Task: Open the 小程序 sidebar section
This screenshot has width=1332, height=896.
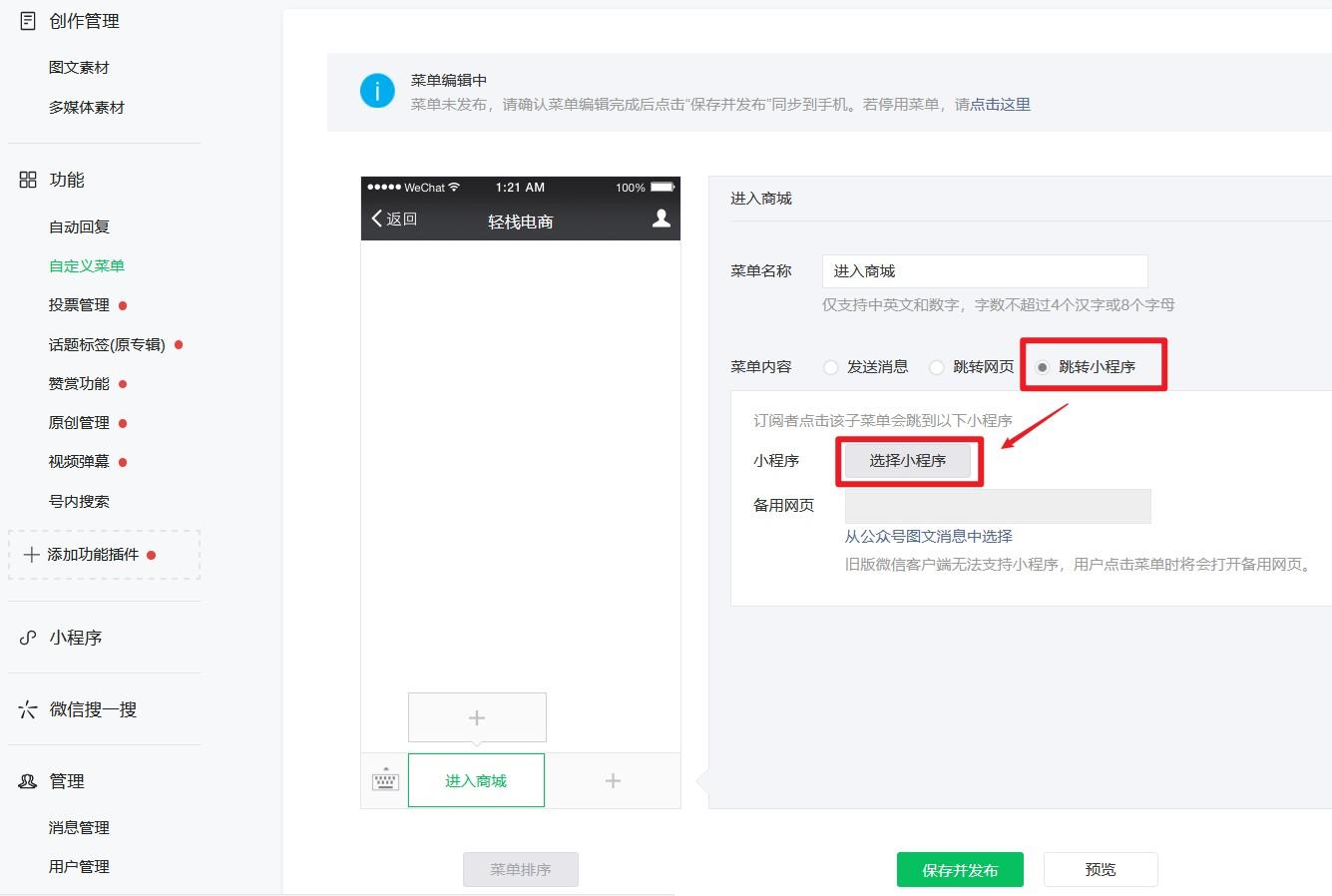Action: 76,638
